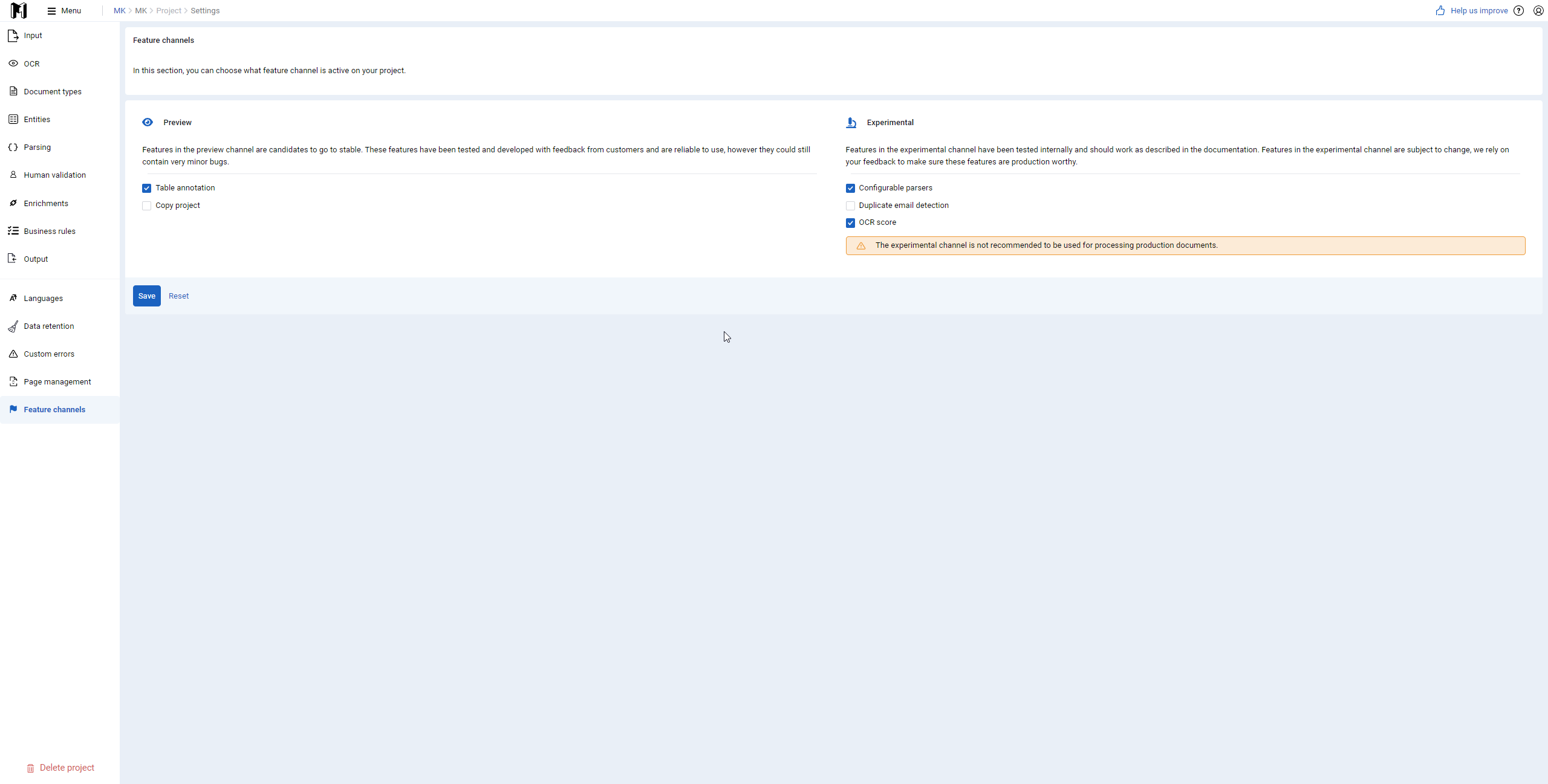This screenshot has width=1548, height=784.
Task: Click the Custom errors warning icon
Action: 13,354
